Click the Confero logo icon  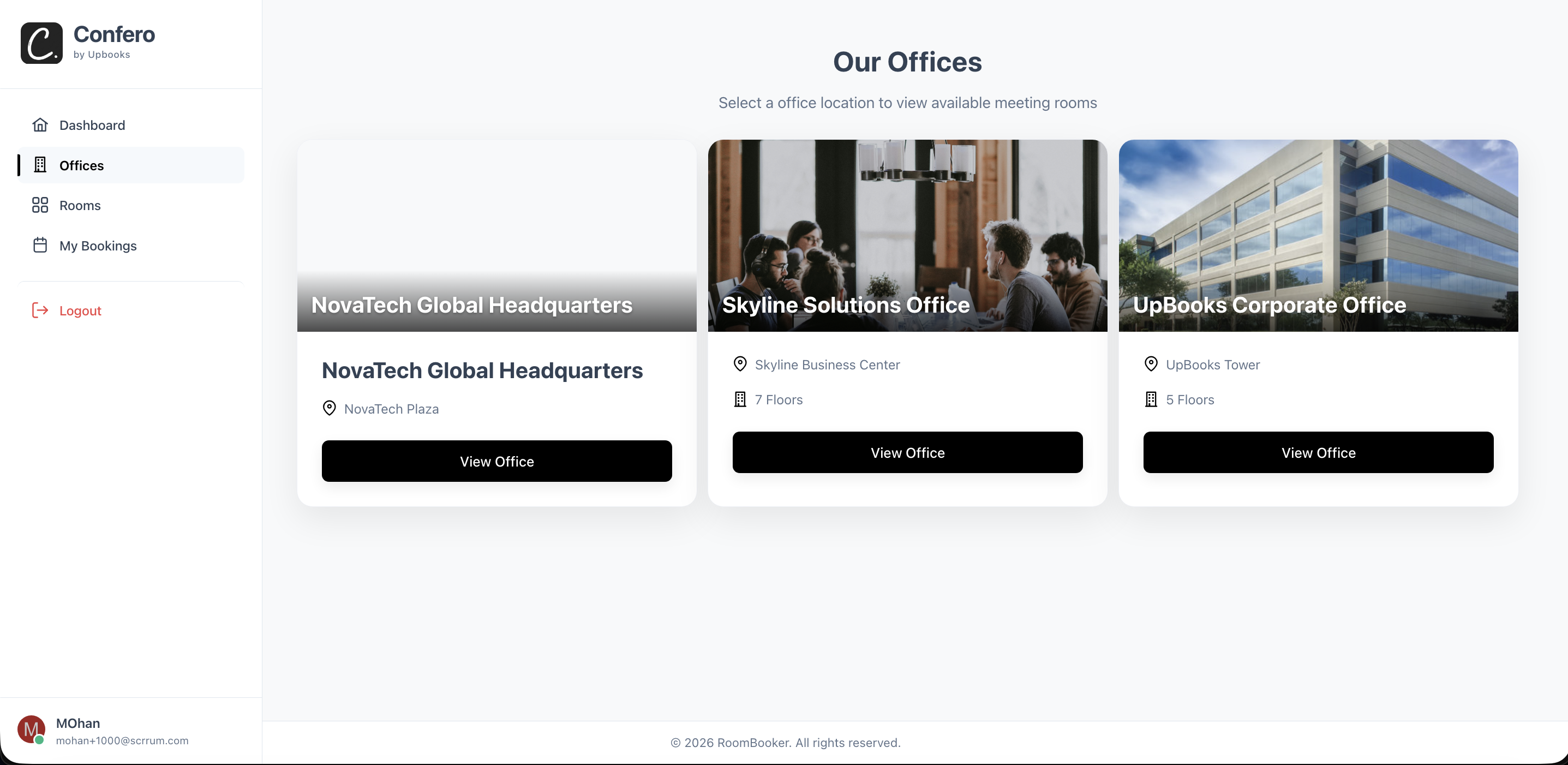(x=40, y=43)
